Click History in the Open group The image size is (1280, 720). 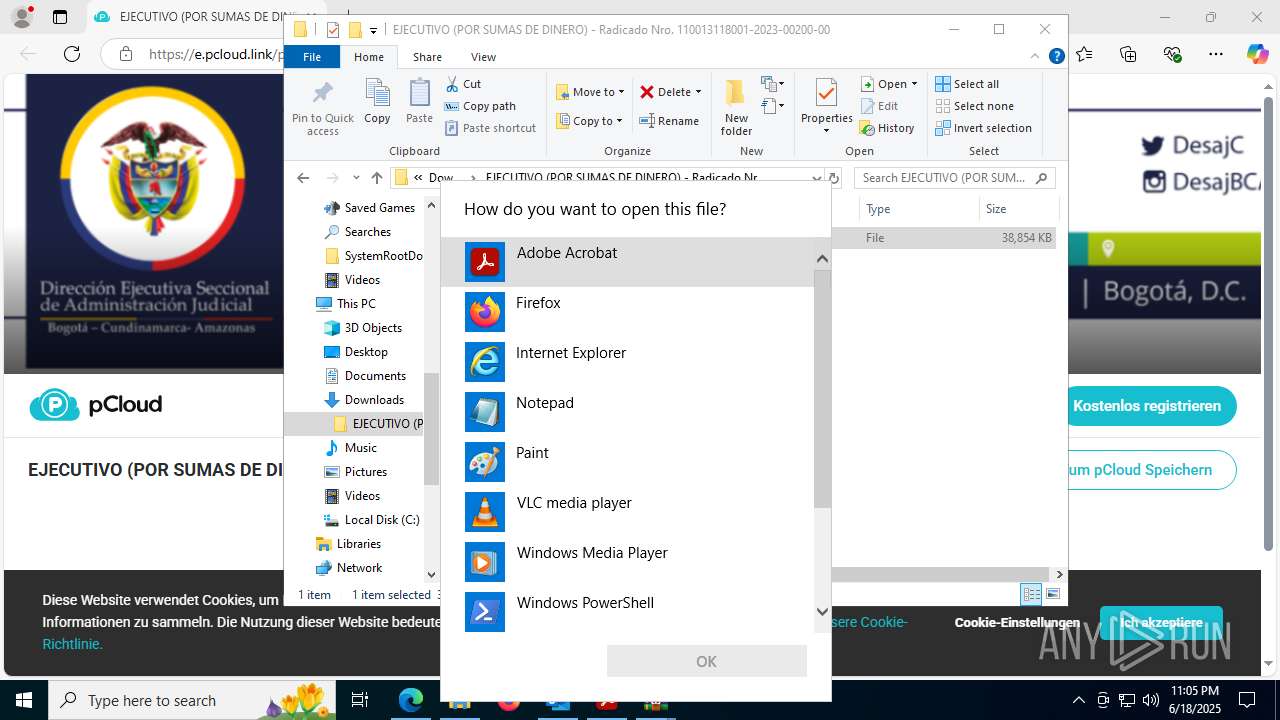tap(887, 128)
